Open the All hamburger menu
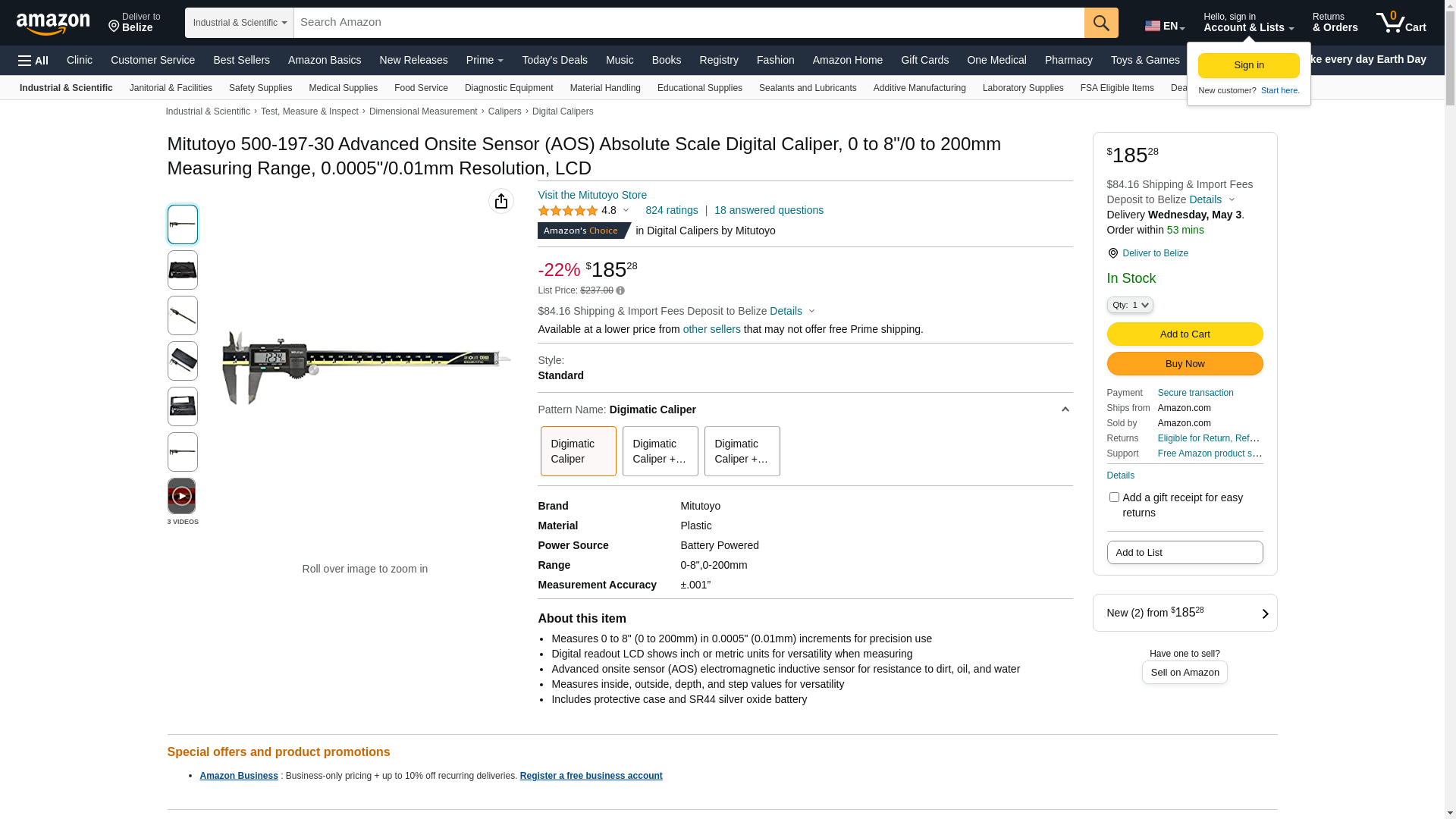 click(33, 61)
